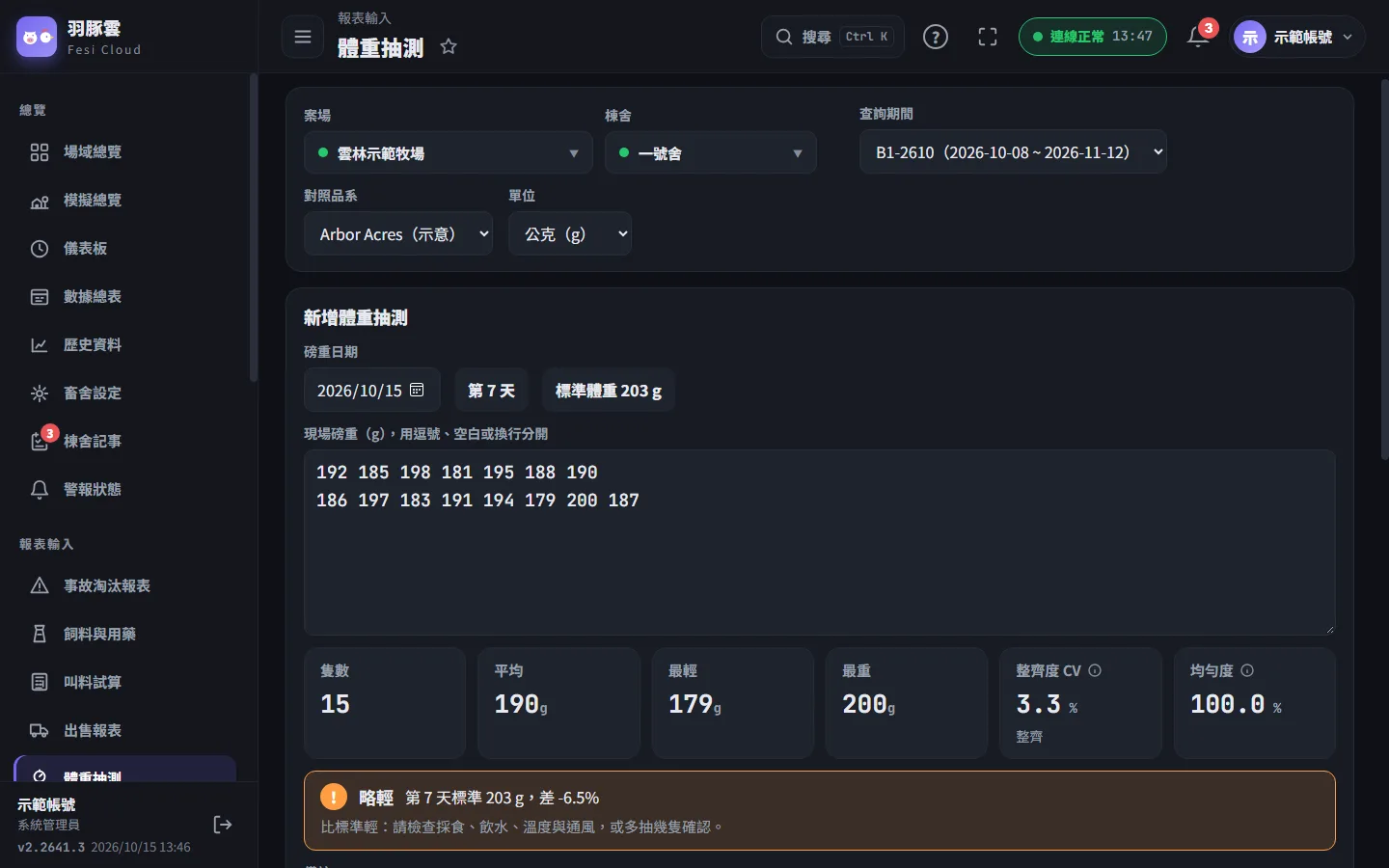Star the 體重抽測 page as favorite
Screen dimensions: 1389x868
tap(449, 46)
